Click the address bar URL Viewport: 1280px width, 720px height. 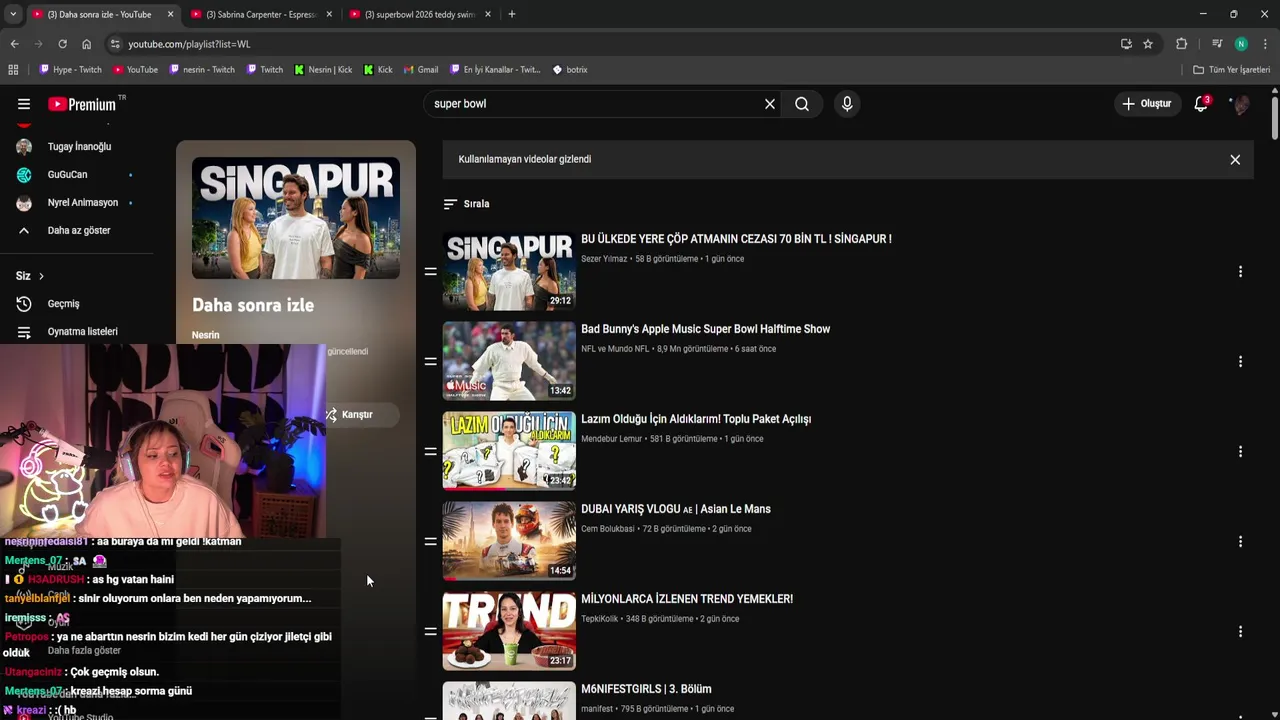[189, 44]
